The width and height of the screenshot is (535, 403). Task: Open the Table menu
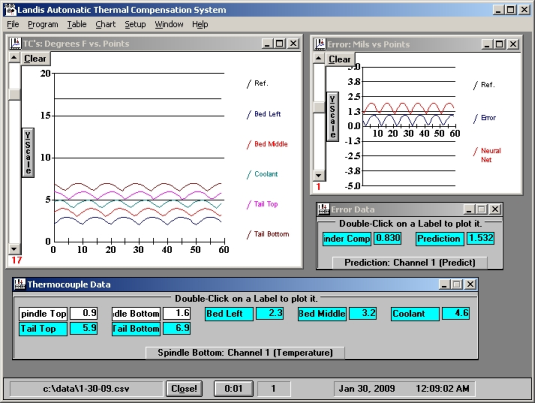76,24
